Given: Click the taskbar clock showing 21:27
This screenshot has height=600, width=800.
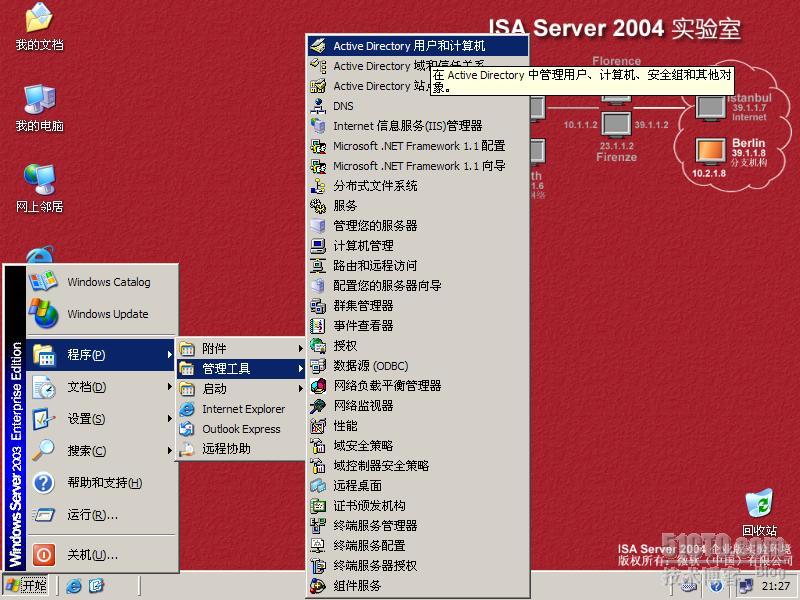Looking at the screenshot, I should [776, 586].
